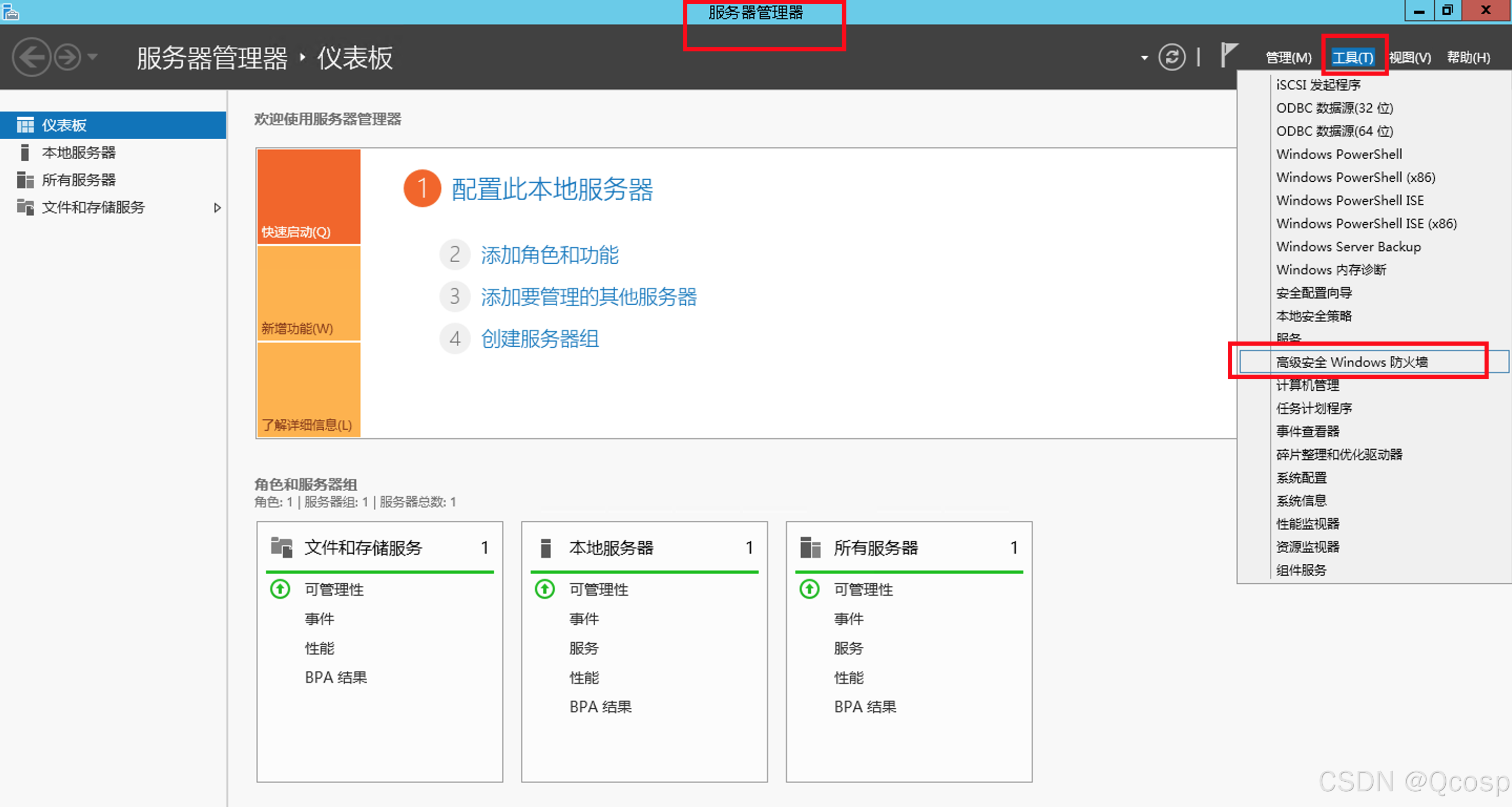
Task: Click the forward navigation arrow
Action: pos(68,57)
